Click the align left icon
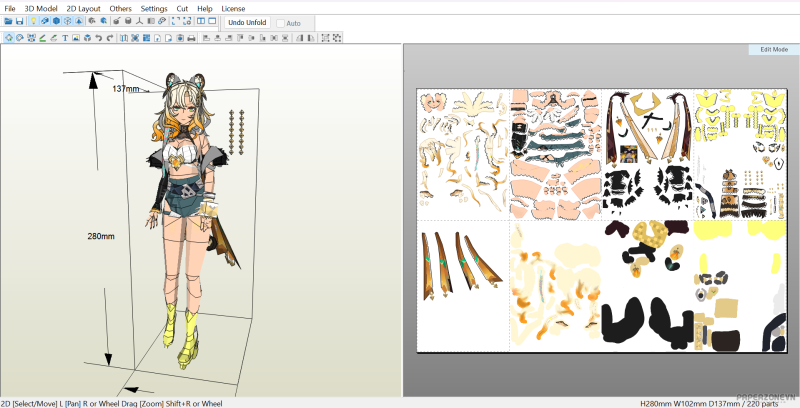 click(206, 38)
